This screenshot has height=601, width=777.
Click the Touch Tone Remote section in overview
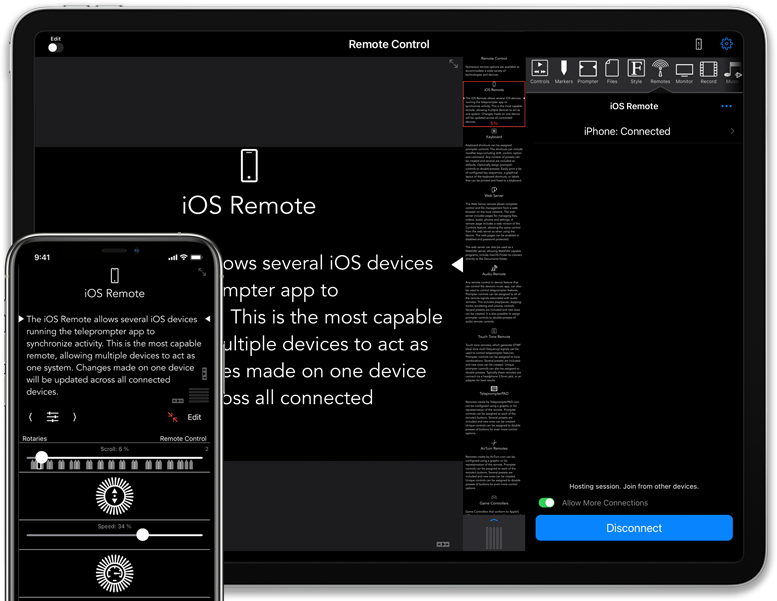(x=494, y=354)
